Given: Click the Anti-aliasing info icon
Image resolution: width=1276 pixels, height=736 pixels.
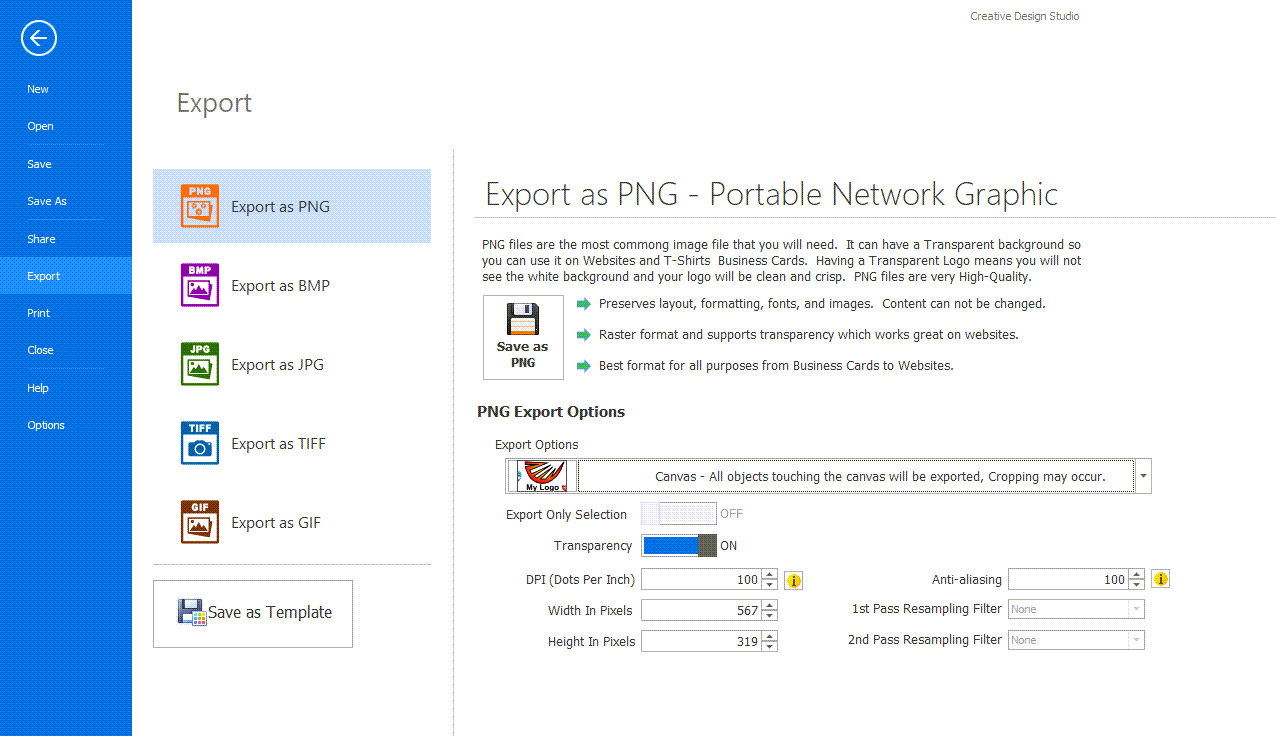Looking at the screenshot, I should [x=1161, y=579].
